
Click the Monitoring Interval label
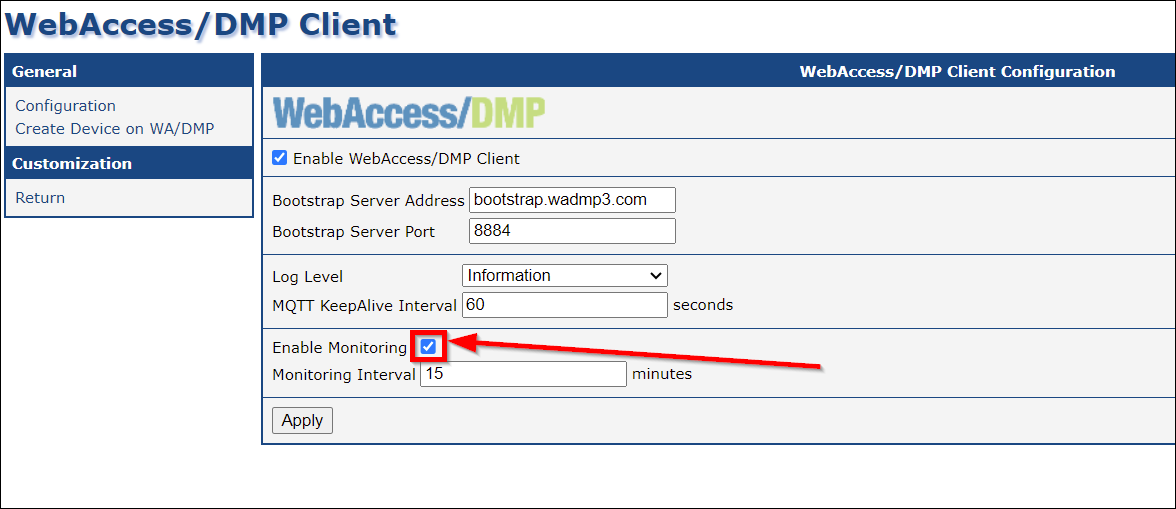(344, 374)
